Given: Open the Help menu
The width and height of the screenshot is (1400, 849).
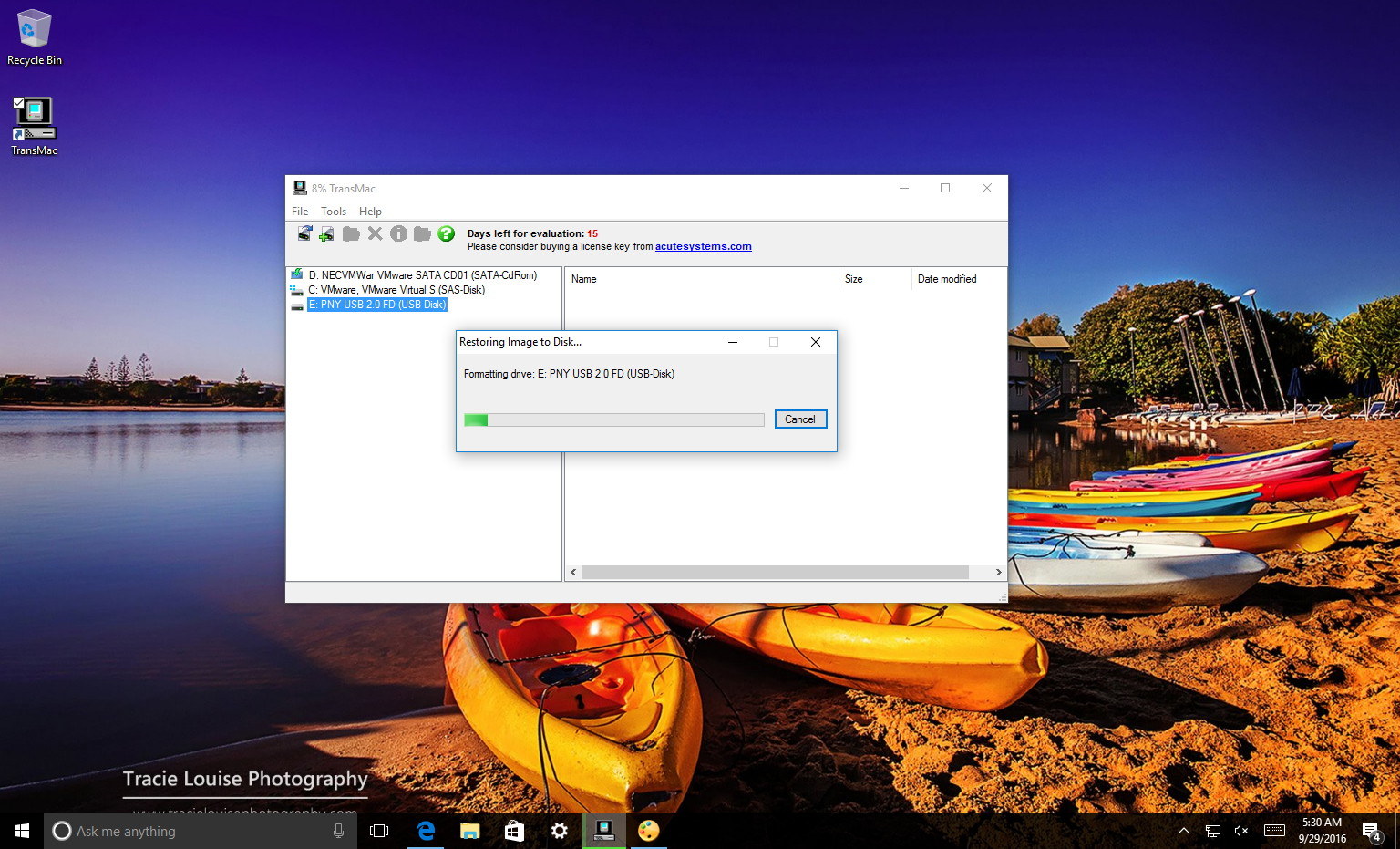Looking at the screenshot, I should click(370, 211).
